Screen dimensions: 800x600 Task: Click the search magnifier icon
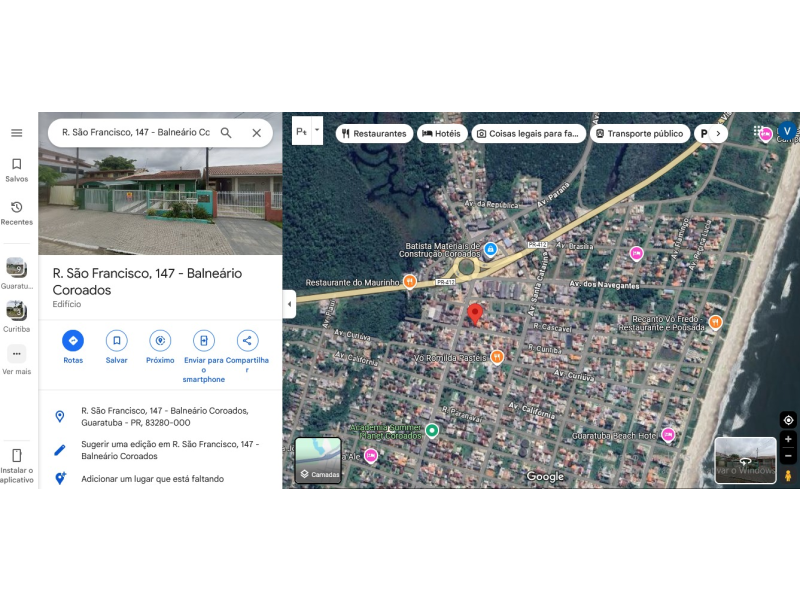226,133
